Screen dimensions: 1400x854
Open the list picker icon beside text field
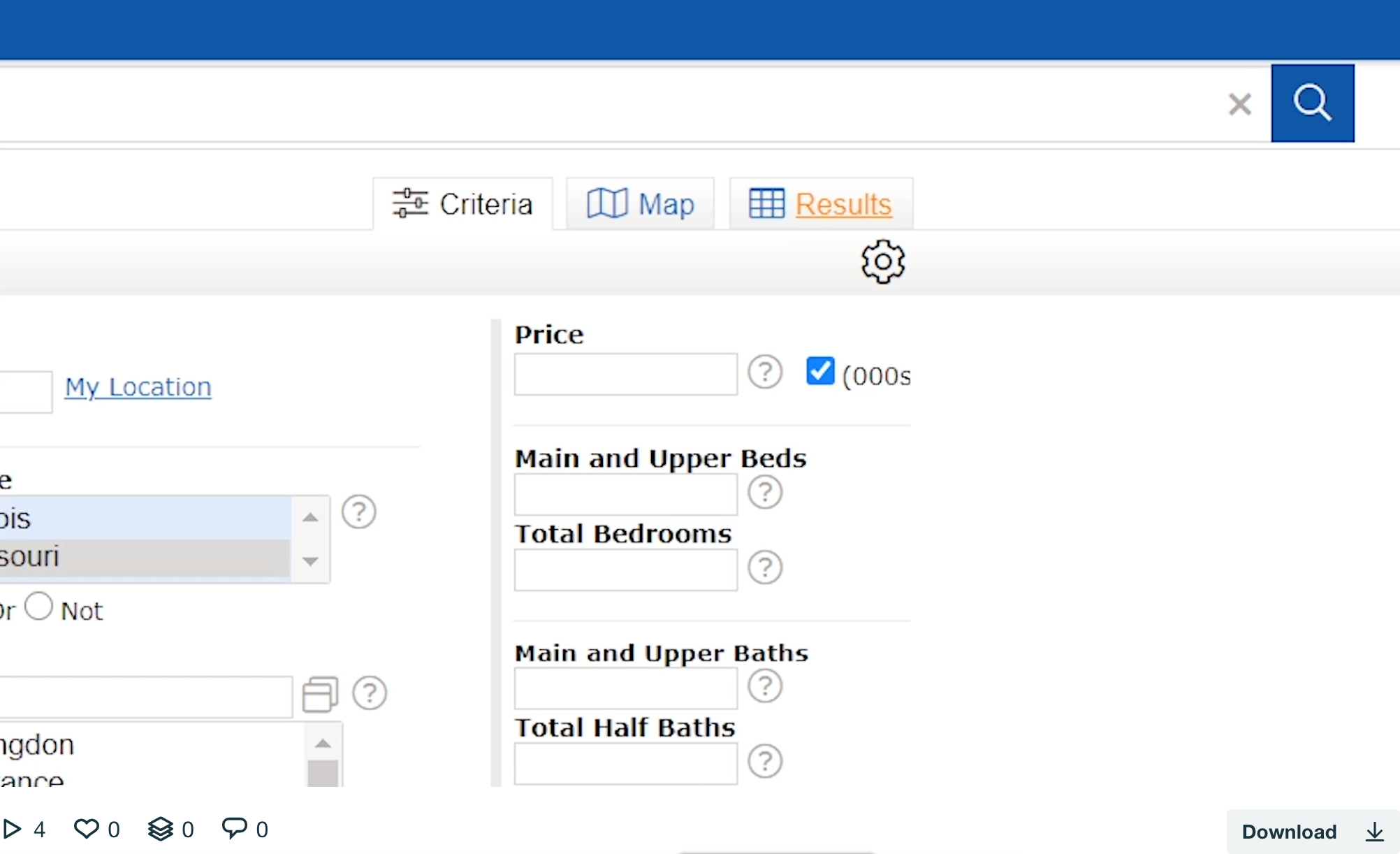pos(320,694)
